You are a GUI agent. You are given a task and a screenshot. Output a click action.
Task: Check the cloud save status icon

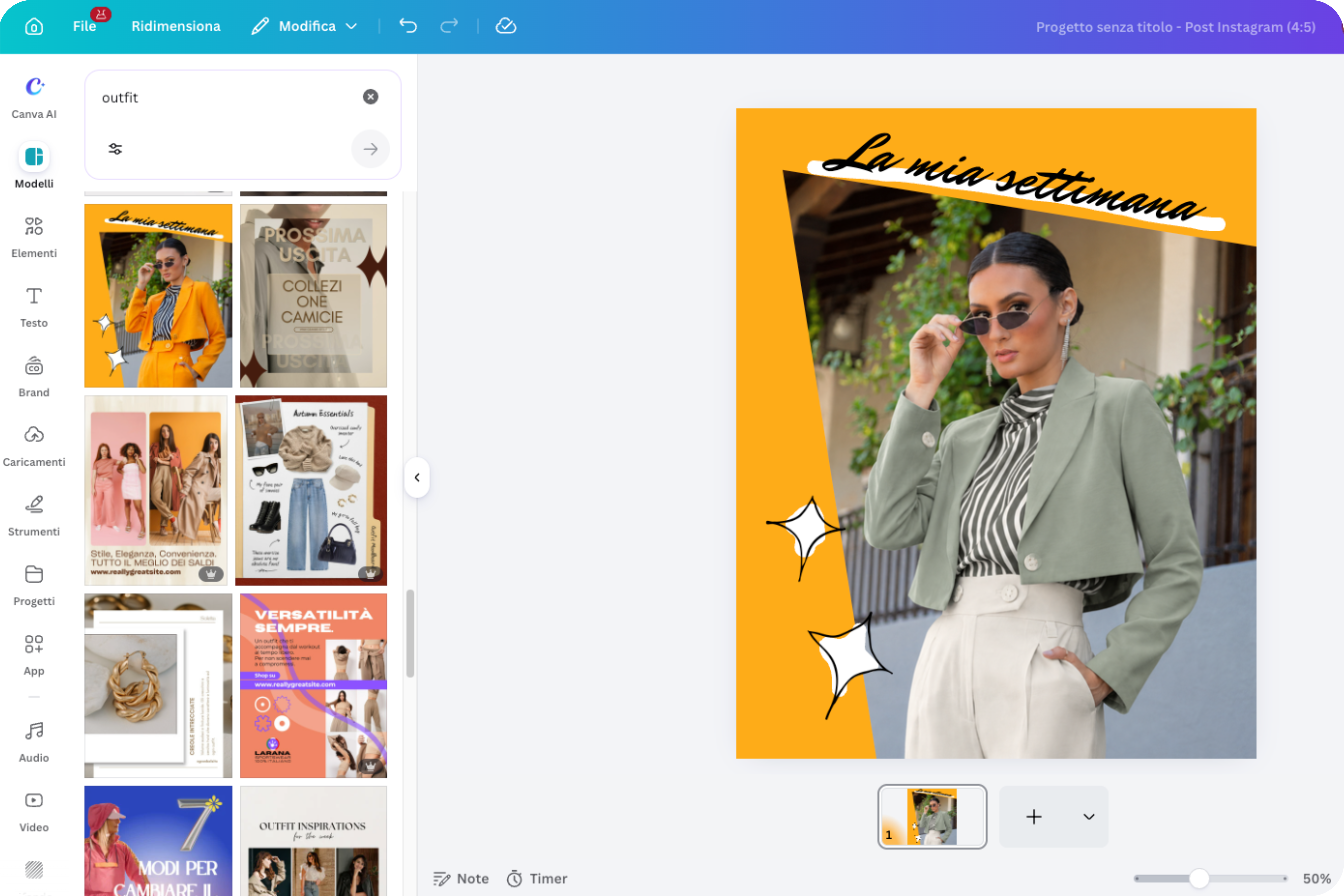(506, 26)
